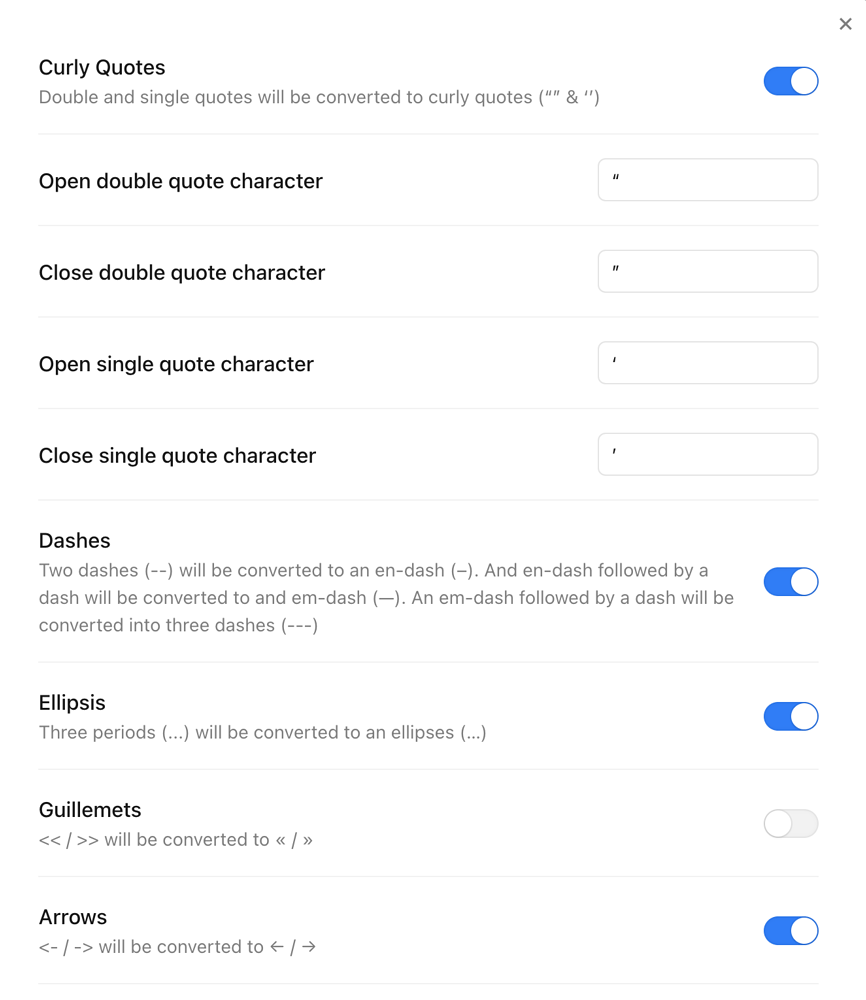Click the Ellipsis heading text
Screen dimensions: 866x1000
[x=71, y=702]
